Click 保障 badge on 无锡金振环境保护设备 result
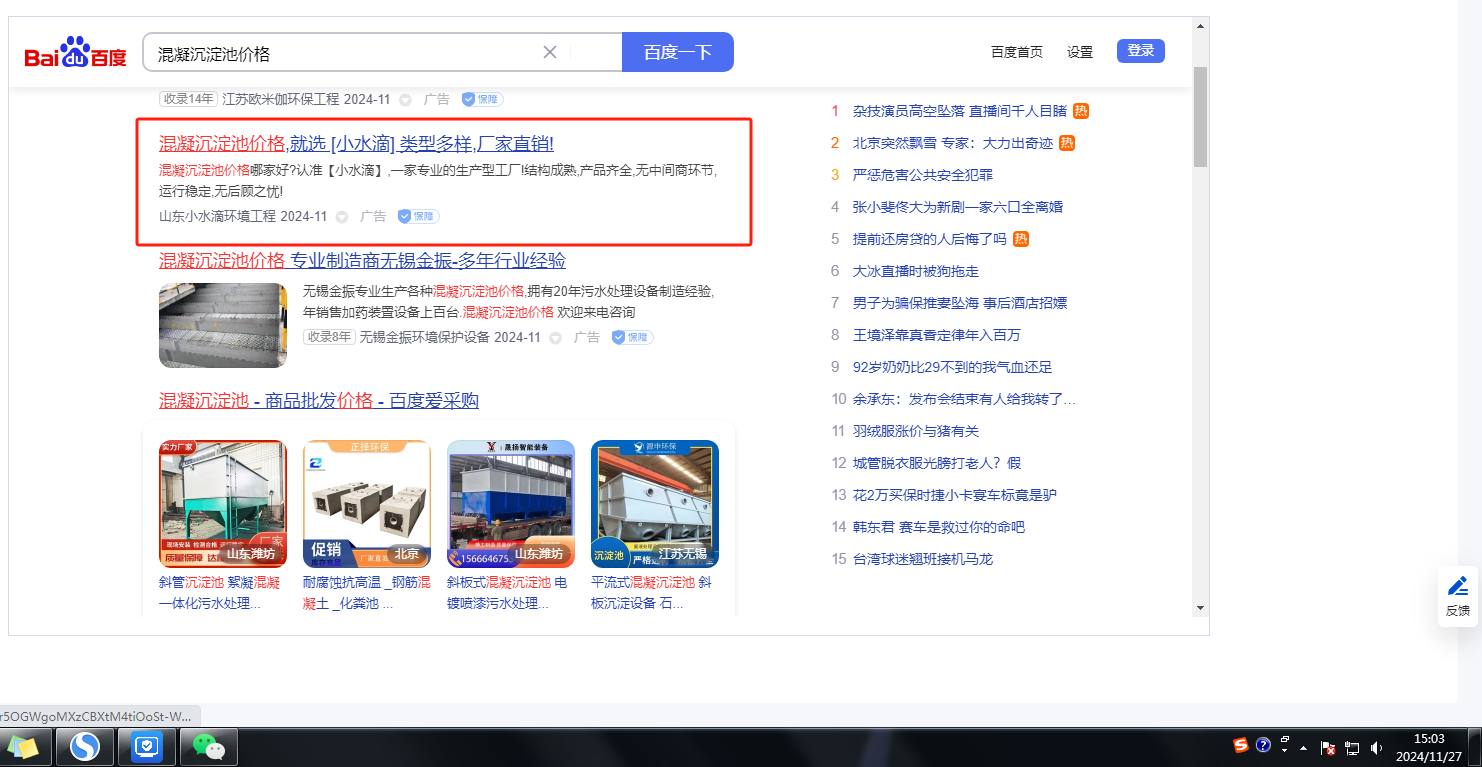 632,337
